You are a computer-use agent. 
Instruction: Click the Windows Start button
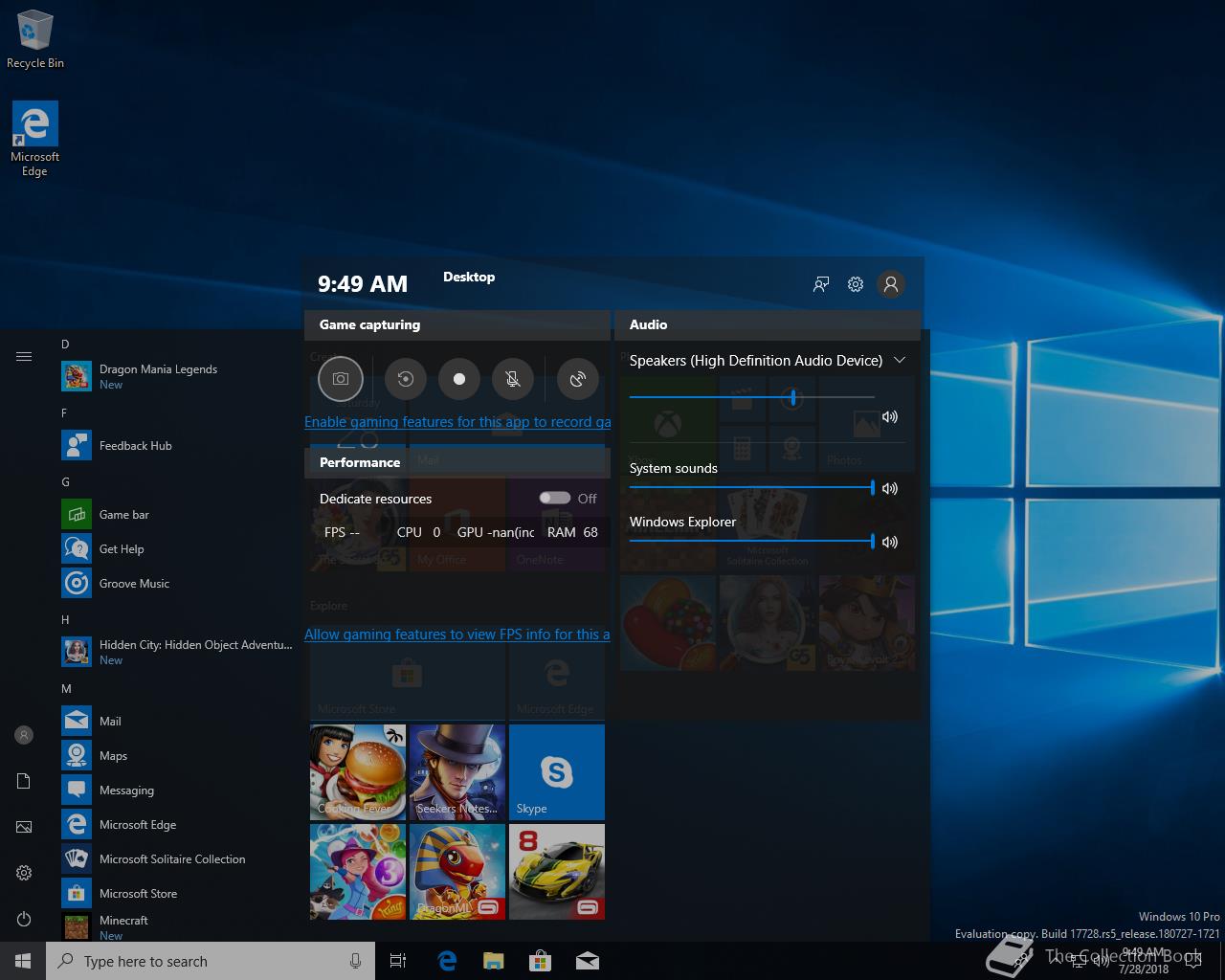point(23,961)
